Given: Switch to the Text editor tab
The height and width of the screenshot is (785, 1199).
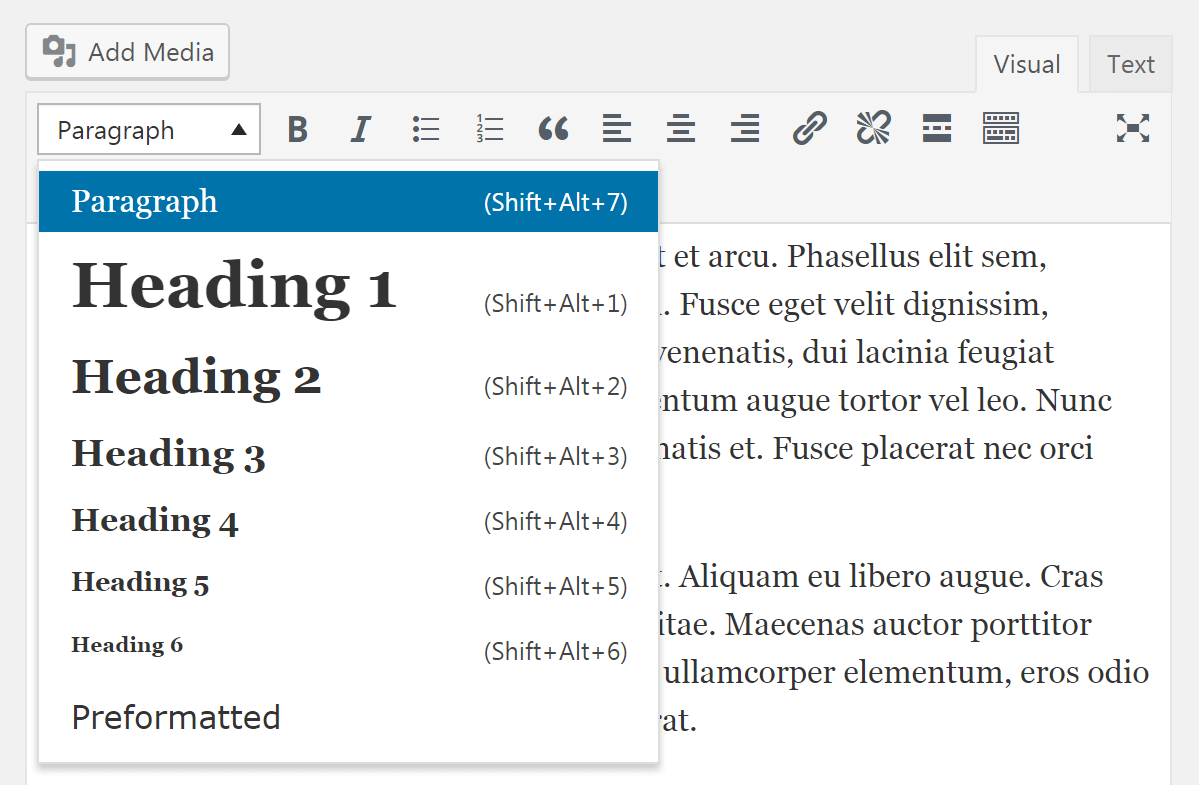Looking at the screenshot, I should coord(1130,65).
